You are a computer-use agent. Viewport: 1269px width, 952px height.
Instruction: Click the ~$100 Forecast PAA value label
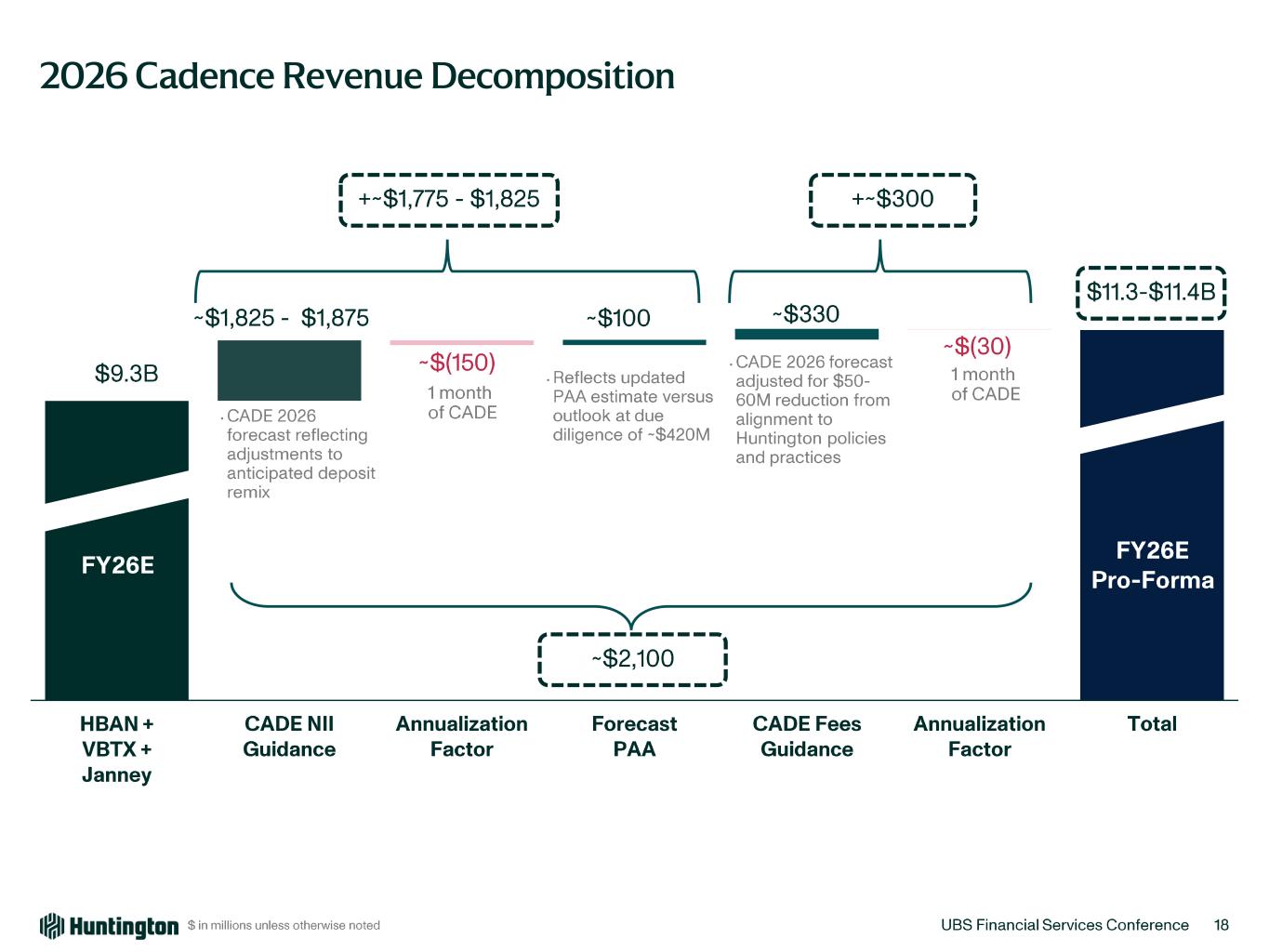tap(618, 319)
